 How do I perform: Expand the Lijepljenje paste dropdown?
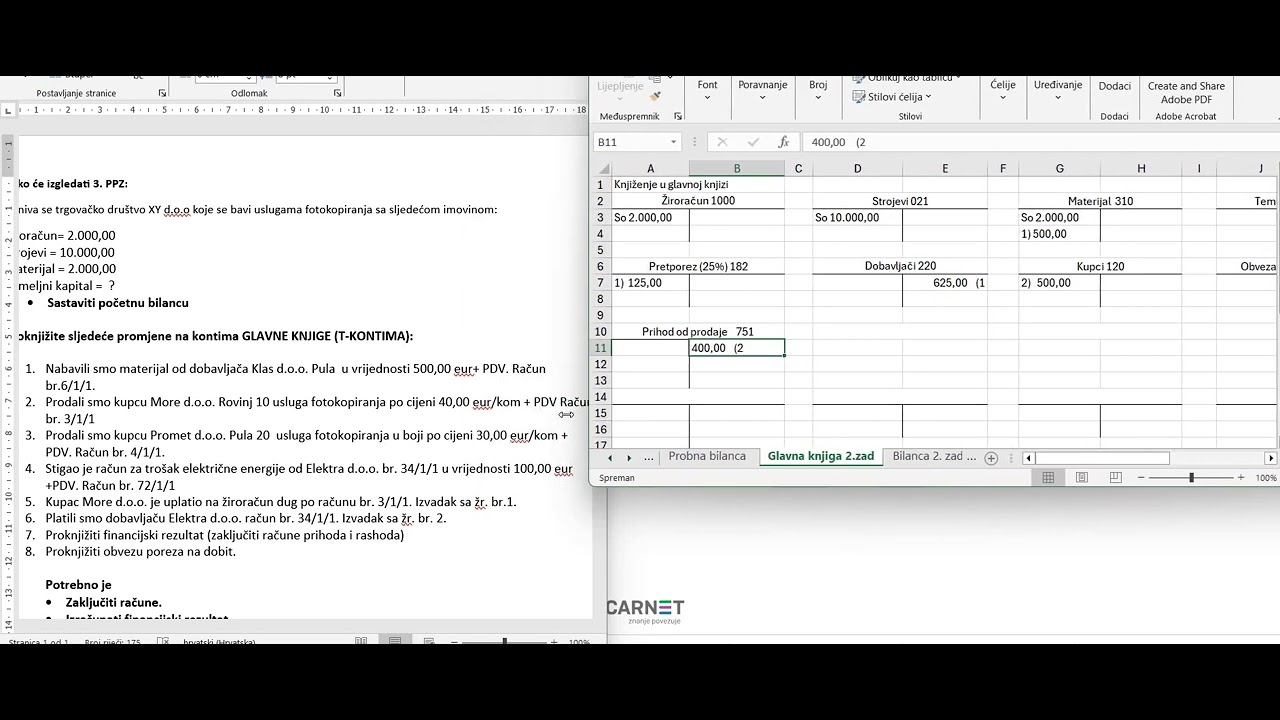[x=620, y=99]
